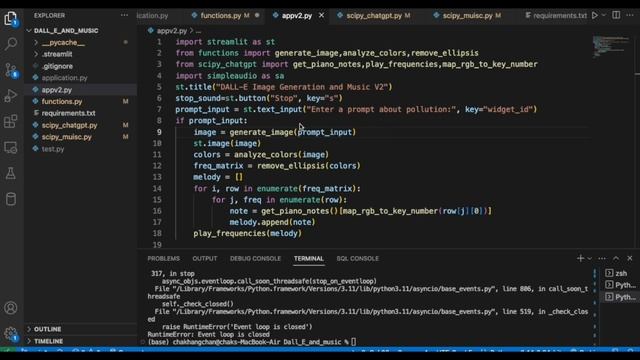
Task: Open Remote Explorer icon in activity bar
Action: point(11,147)
